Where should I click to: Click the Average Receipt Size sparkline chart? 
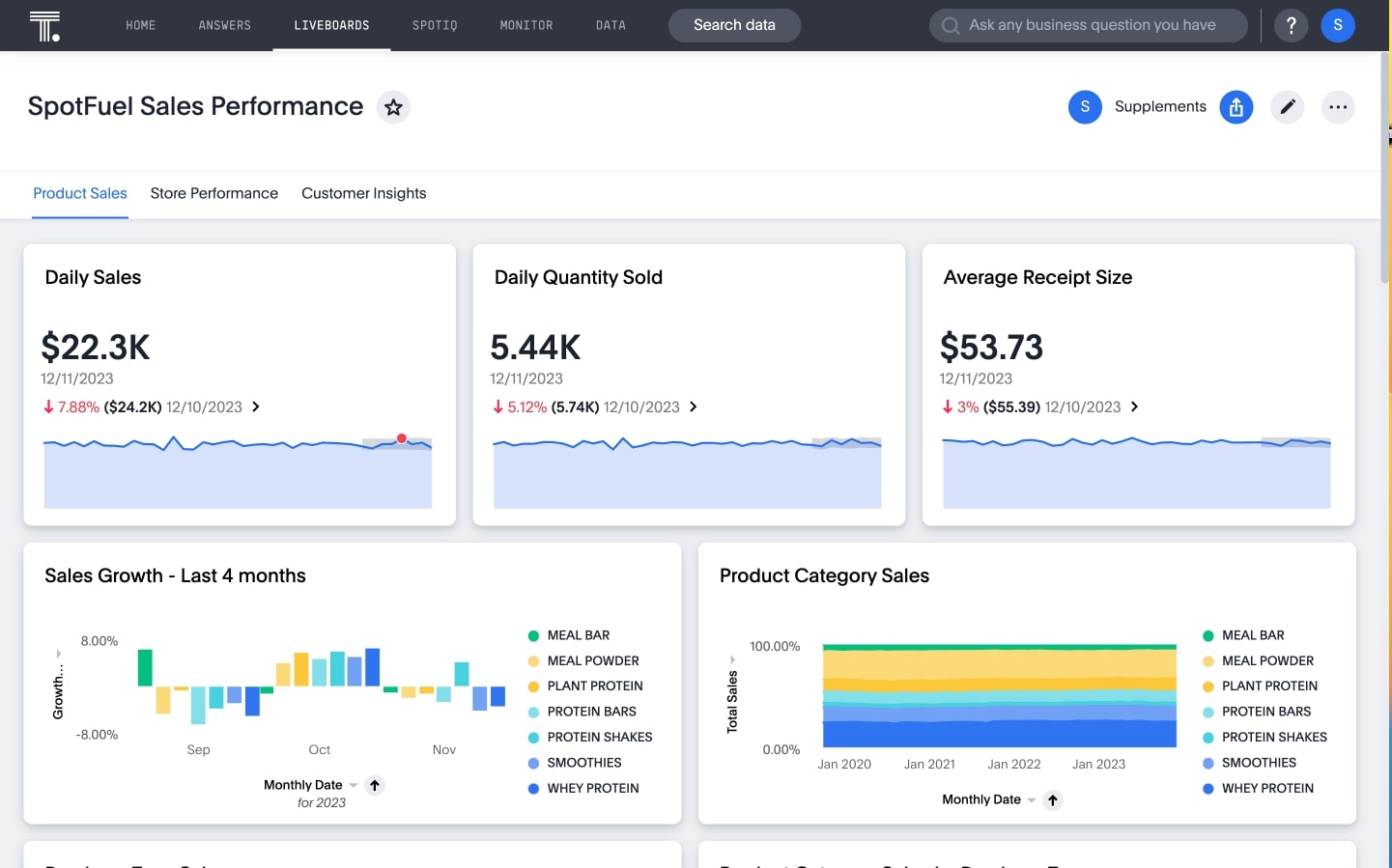pyautogui.click(x=1137, y=472)
